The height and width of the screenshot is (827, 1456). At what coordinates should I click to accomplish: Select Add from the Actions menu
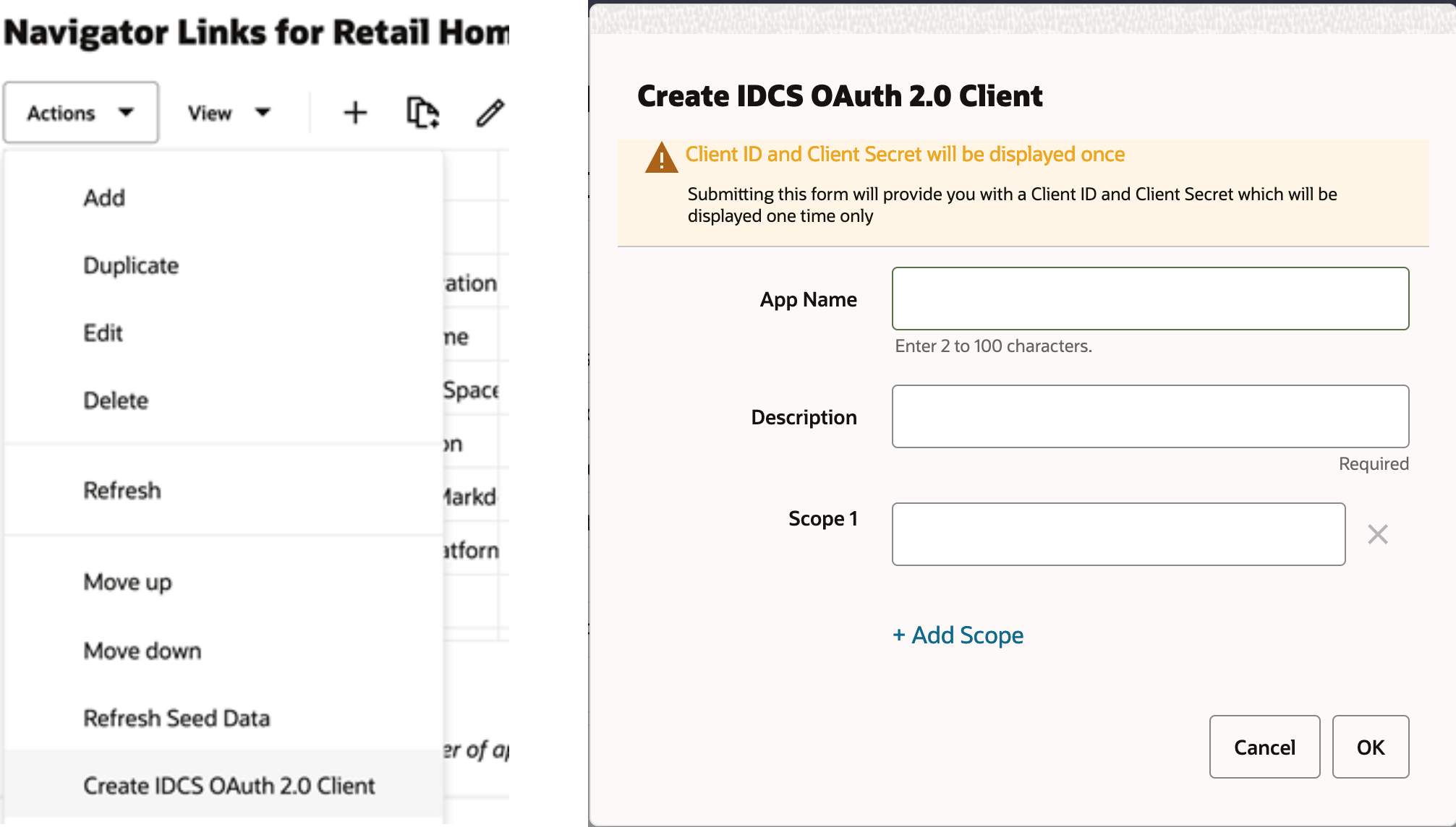224,198
